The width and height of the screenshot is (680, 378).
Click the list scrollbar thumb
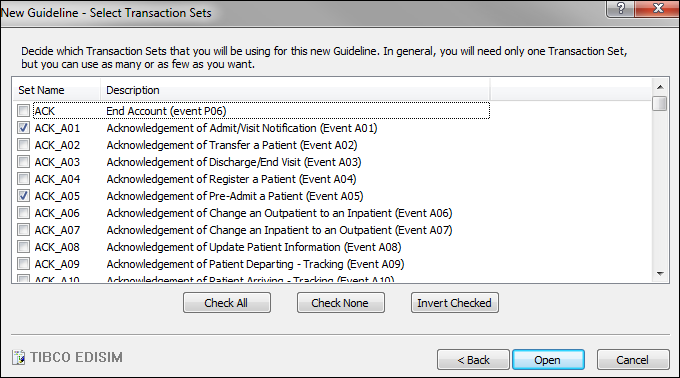[660, 104]
